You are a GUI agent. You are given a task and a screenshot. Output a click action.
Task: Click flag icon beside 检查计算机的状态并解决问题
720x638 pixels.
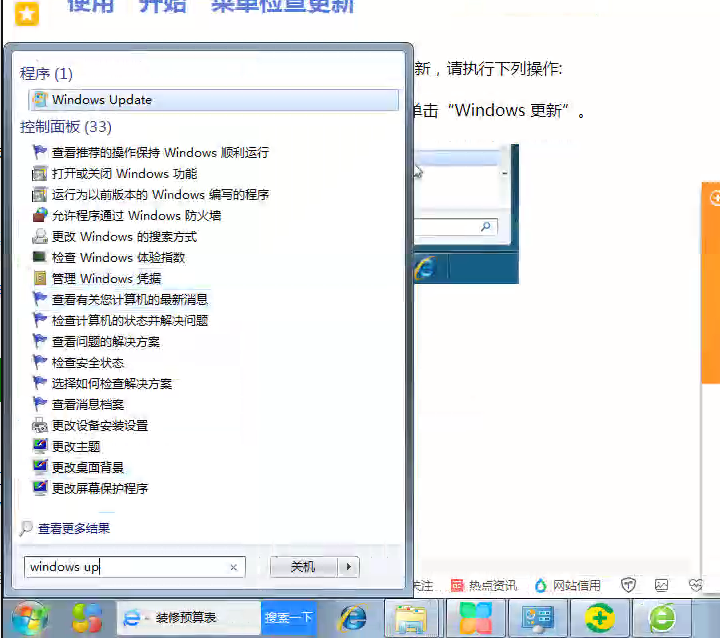(39, 321)
